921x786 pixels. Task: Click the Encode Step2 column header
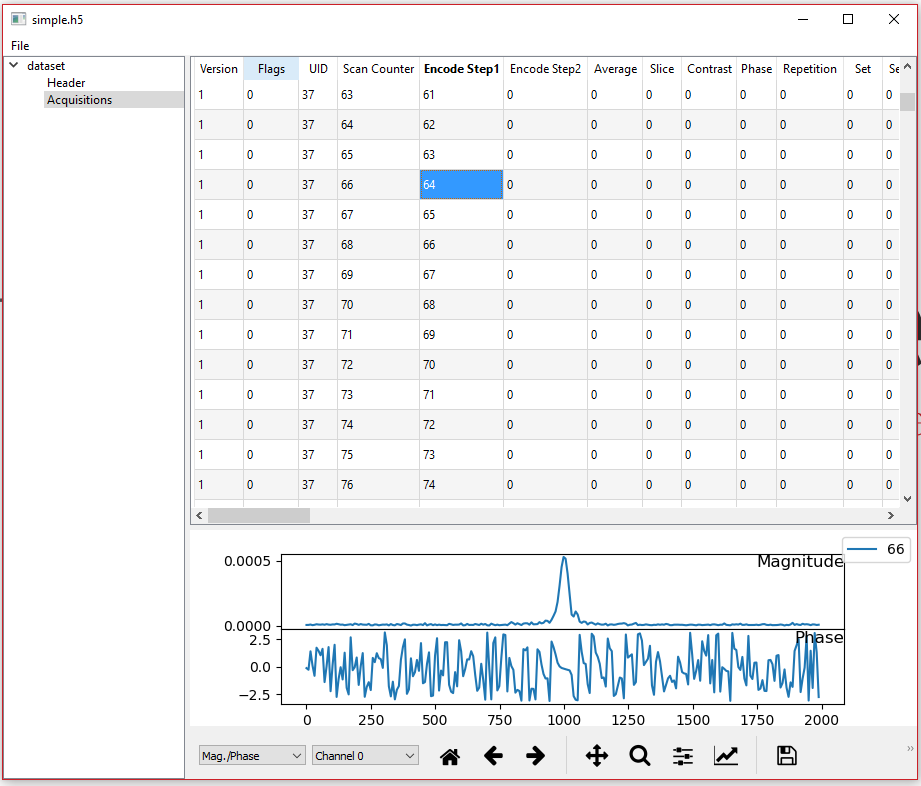coord(545,69)
